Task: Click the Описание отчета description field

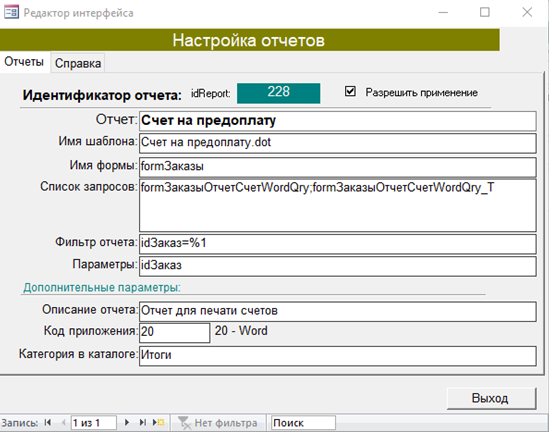Action: [338, 311]
